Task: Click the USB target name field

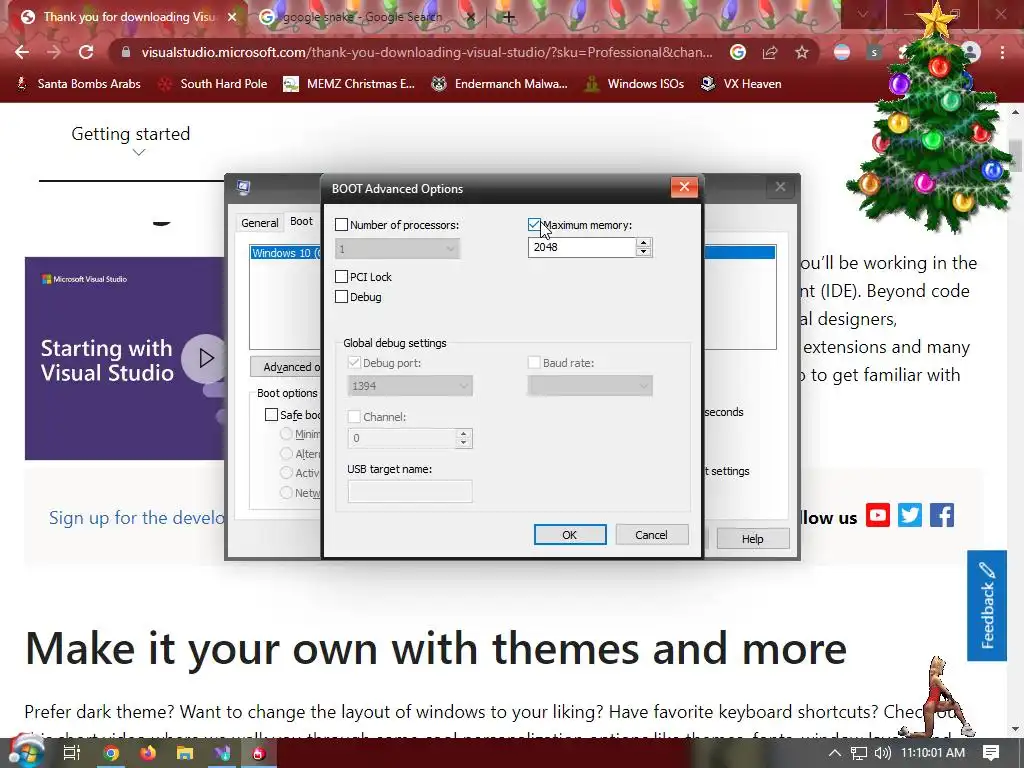Action: coord(410,492)
